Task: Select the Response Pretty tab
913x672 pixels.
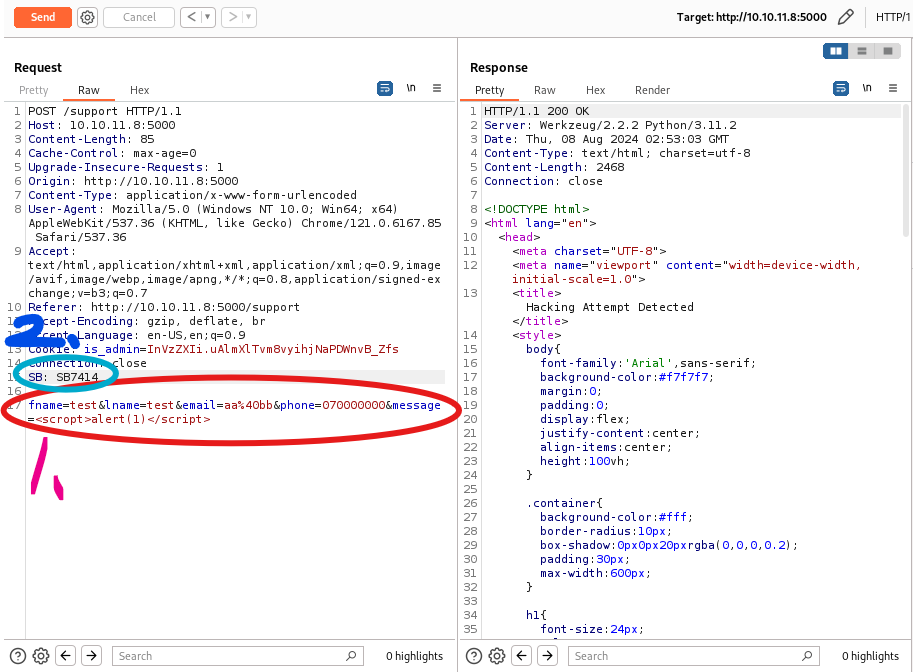Action: 489,90
